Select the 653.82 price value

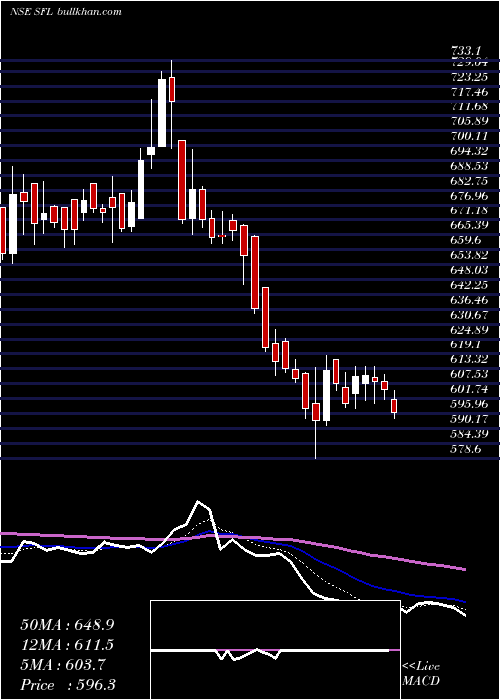point(468,255)
